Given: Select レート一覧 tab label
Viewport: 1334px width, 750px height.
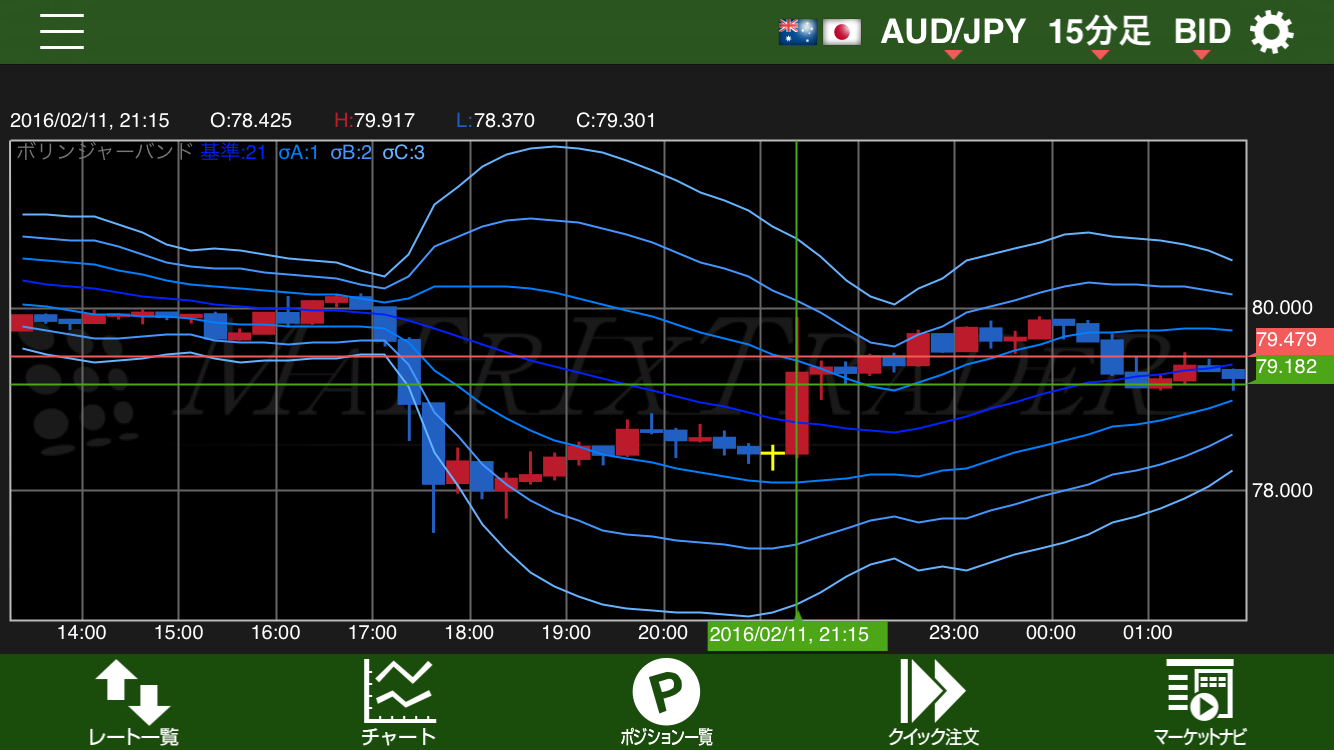Looking at the screenshot, I should 133,737.
